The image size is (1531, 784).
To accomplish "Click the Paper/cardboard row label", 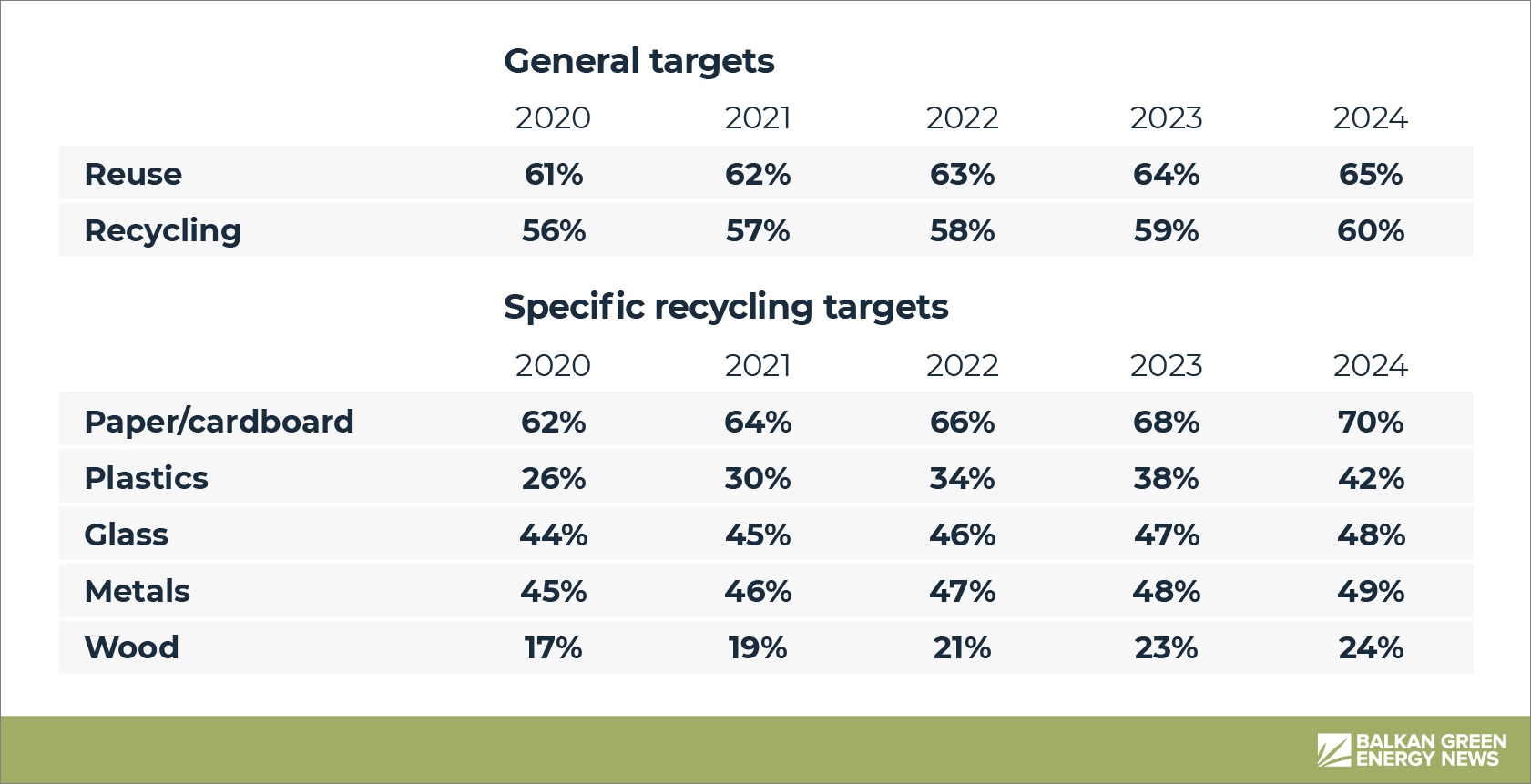I will click(219, 422).
